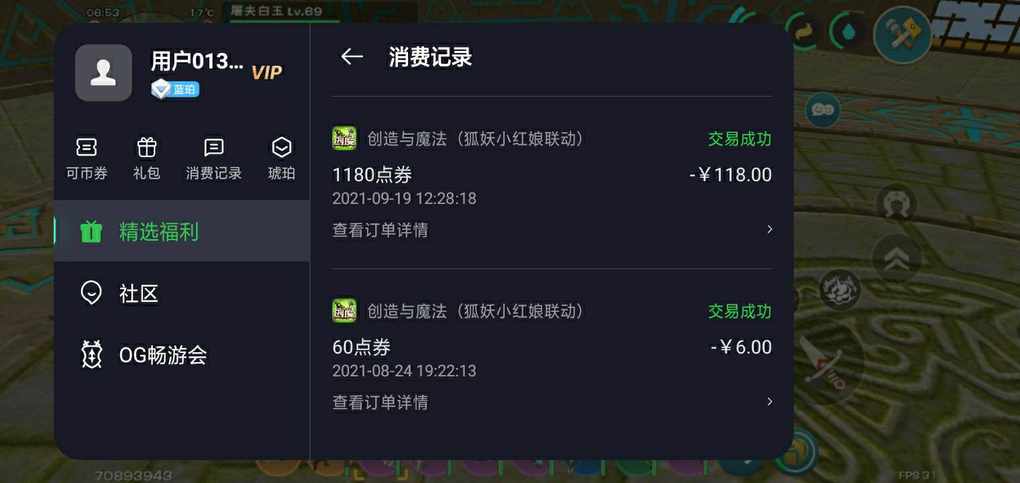Tap the 蓝珀 diamond badge
The height and width of the screenshot is (483, 1020).
click(175, 89)
